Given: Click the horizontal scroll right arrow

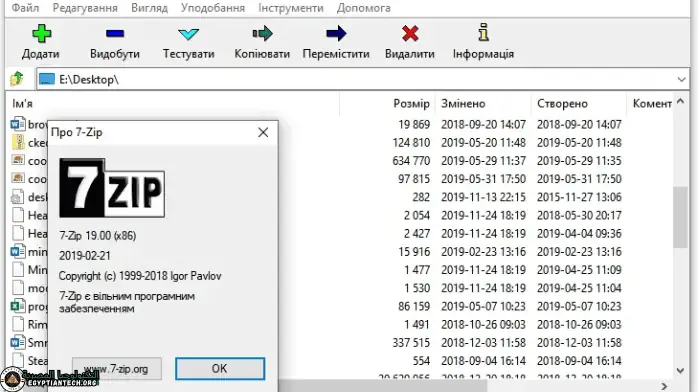Looking at the screenshot, I should pos(664,386).
